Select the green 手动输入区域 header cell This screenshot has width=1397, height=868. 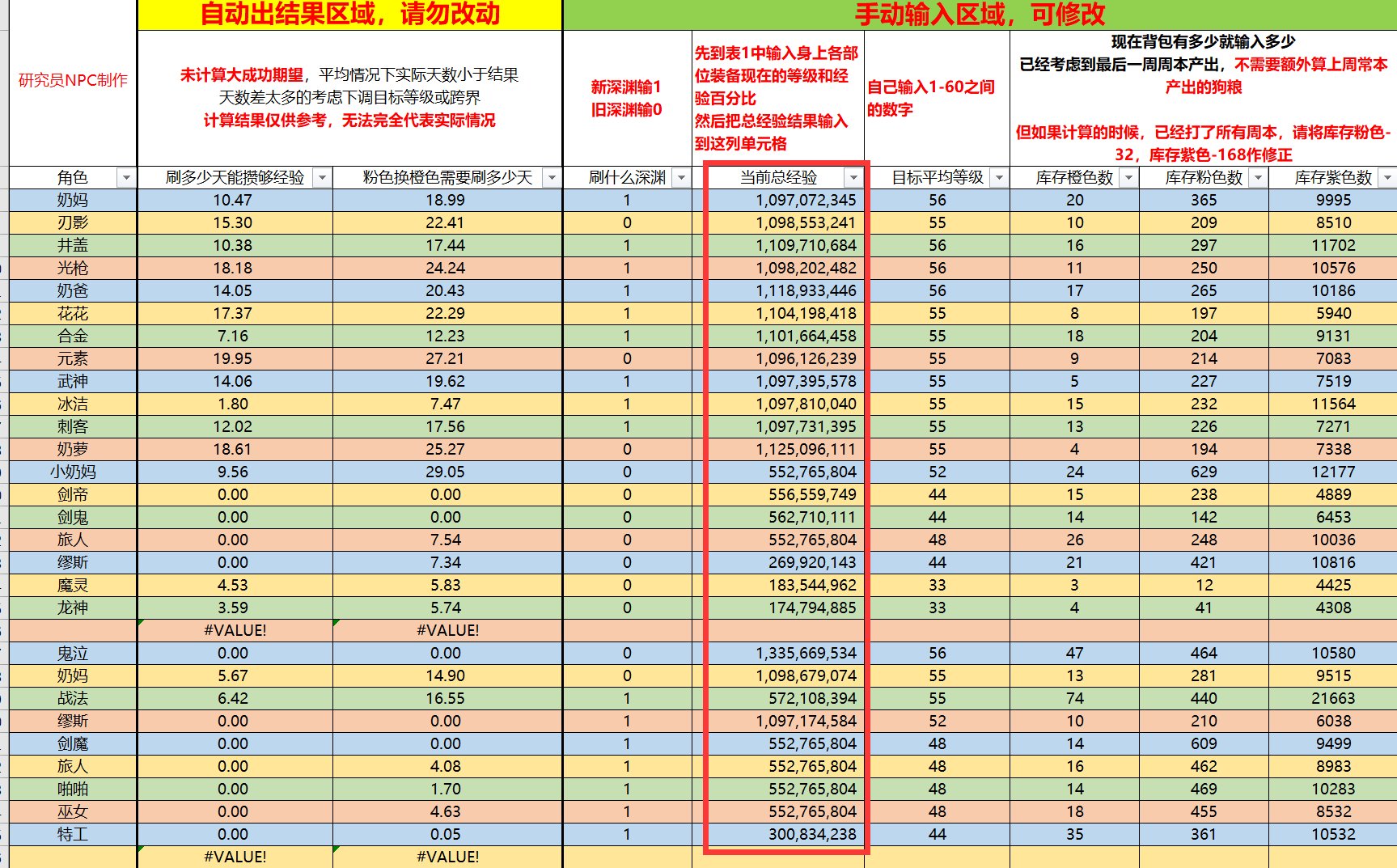(x=979, y=15)
